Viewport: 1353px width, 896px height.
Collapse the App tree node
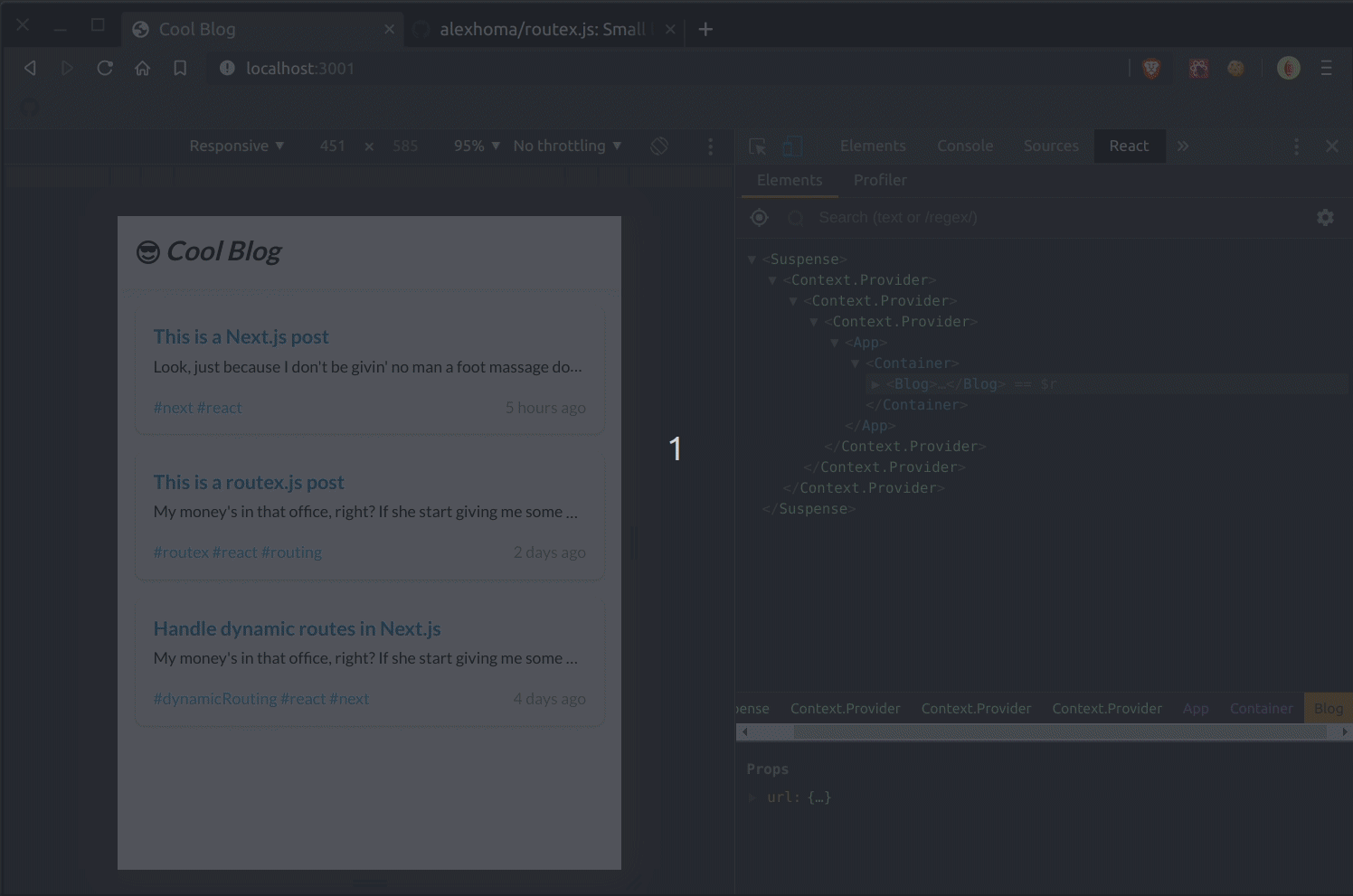[834, 343]
